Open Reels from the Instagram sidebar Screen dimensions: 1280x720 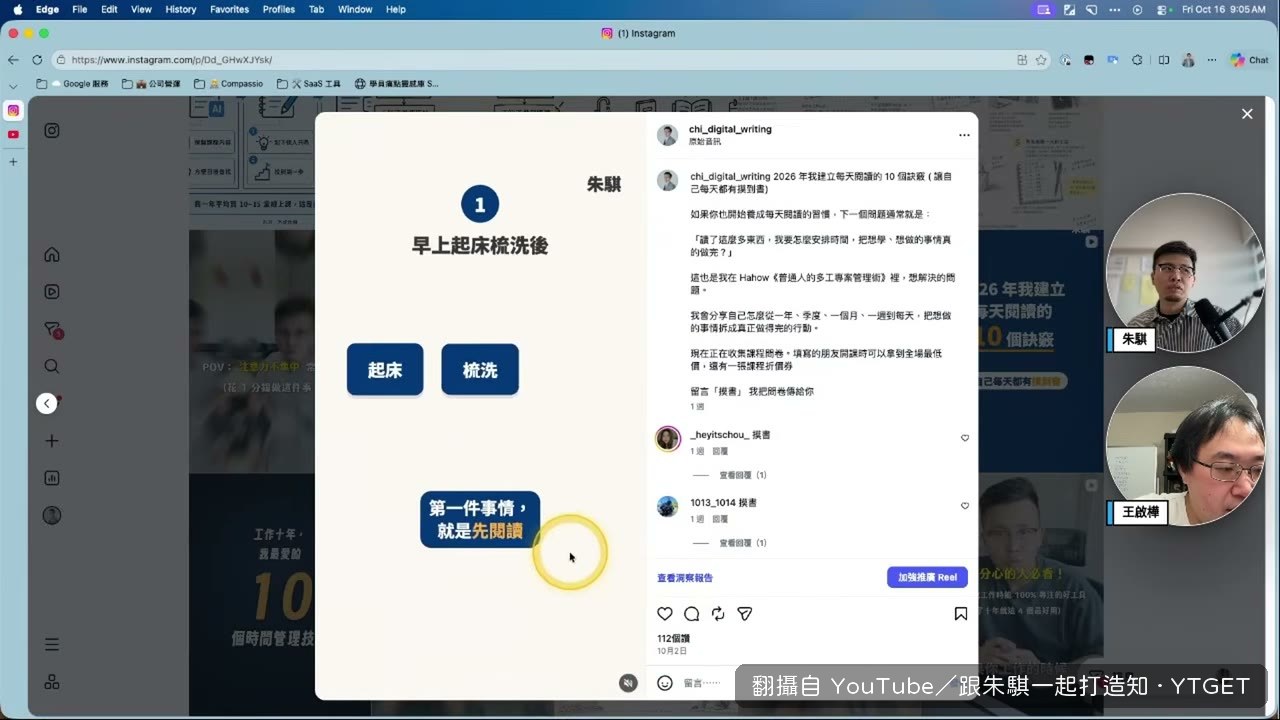[x=52, y=292]
